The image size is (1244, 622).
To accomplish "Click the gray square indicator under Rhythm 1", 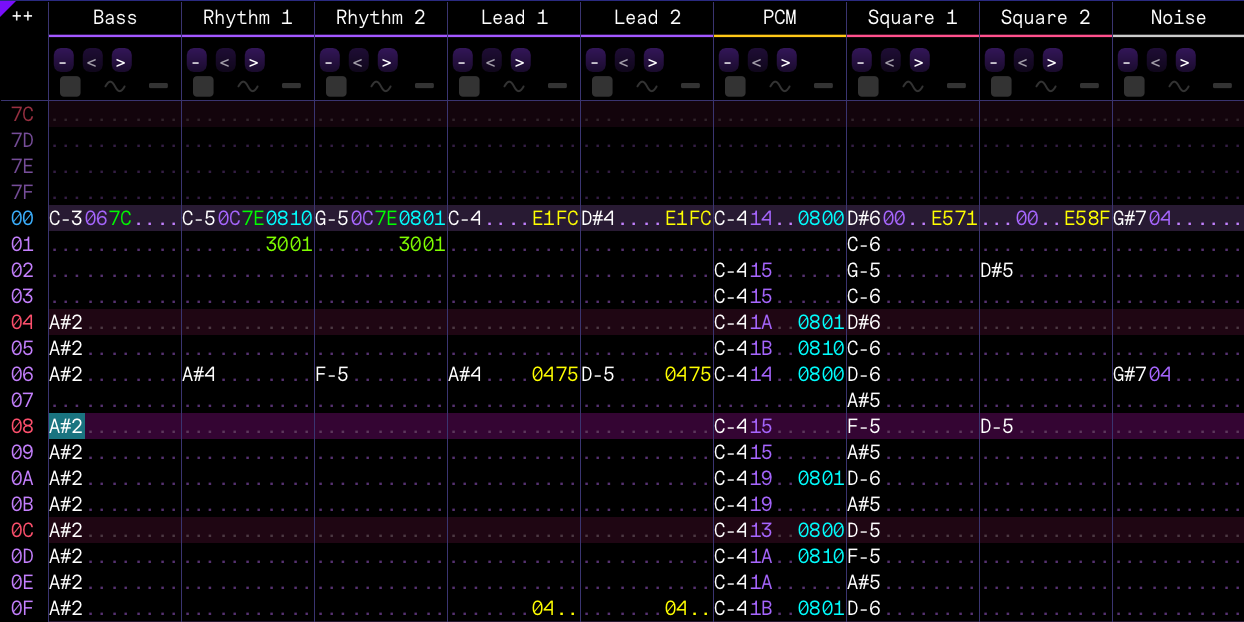I will point(203,86).
